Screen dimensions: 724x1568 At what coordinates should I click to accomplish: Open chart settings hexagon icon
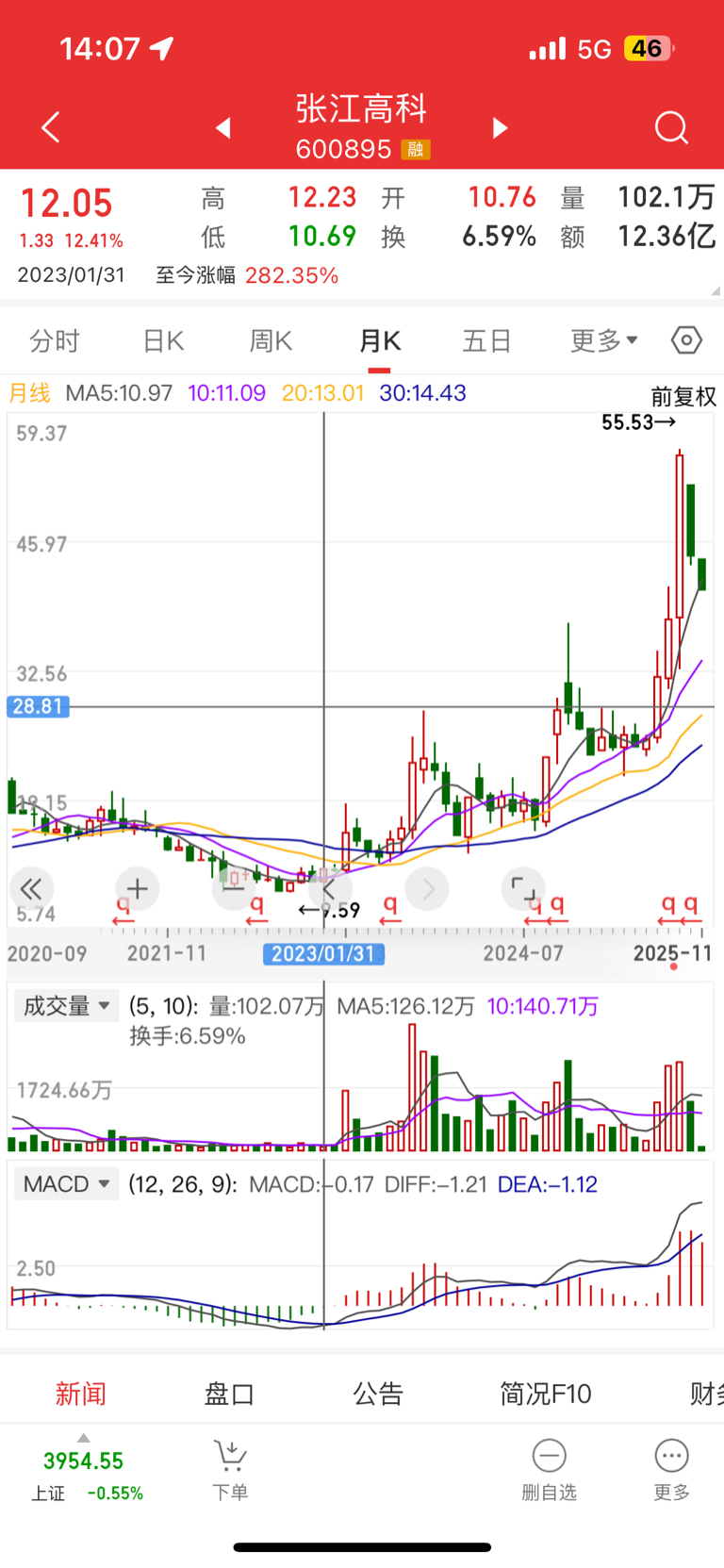coord(686,339)
